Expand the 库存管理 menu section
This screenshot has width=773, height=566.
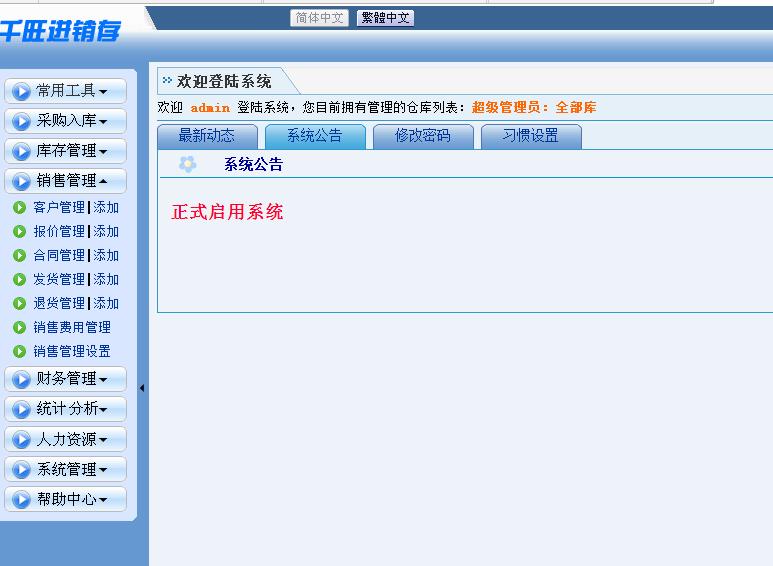[66, 151]
